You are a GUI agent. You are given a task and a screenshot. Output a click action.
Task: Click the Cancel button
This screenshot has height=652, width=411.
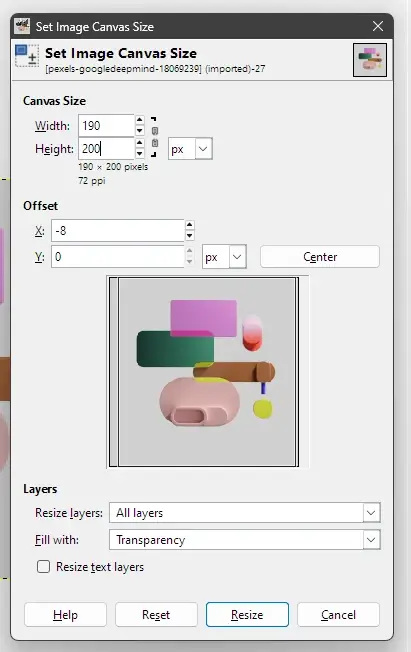pyautogui.click(x=338, y=615)
